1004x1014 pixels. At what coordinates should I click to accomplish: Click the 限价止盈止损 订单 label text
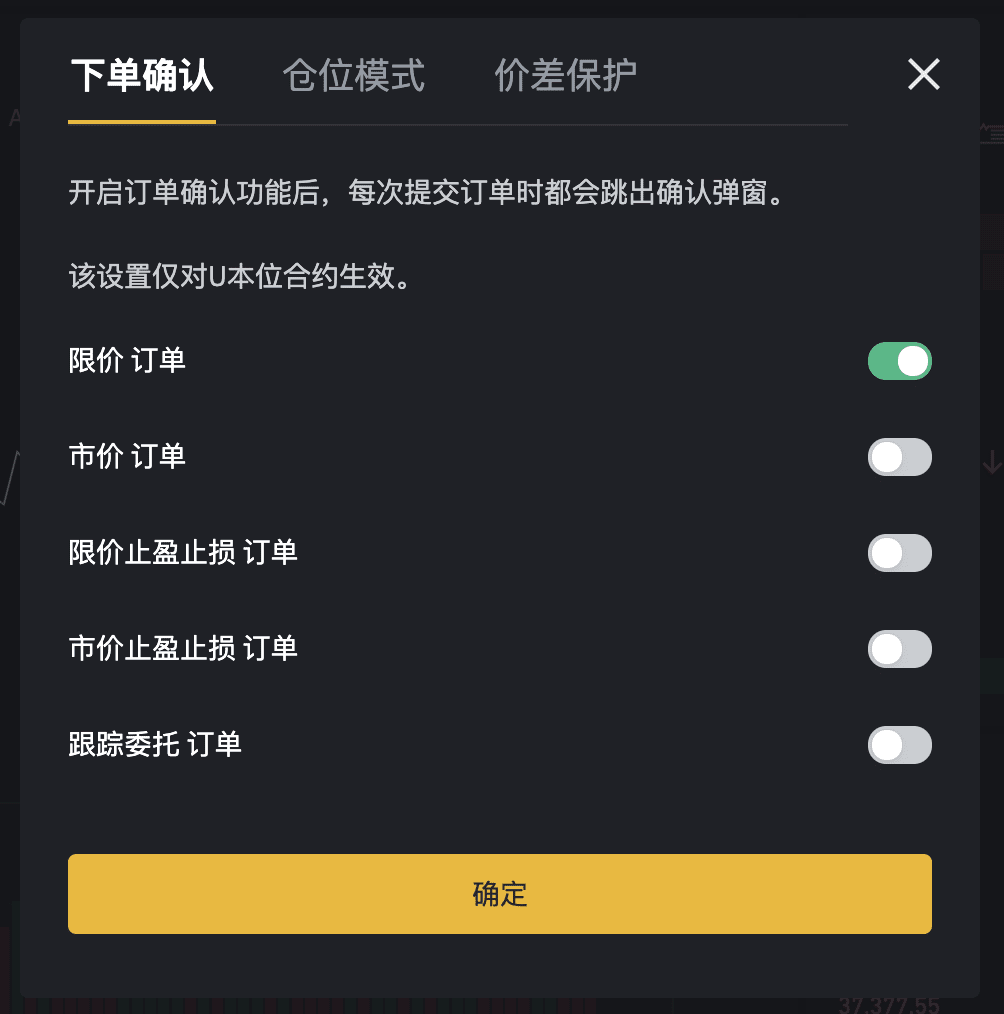tap(183, 552)
